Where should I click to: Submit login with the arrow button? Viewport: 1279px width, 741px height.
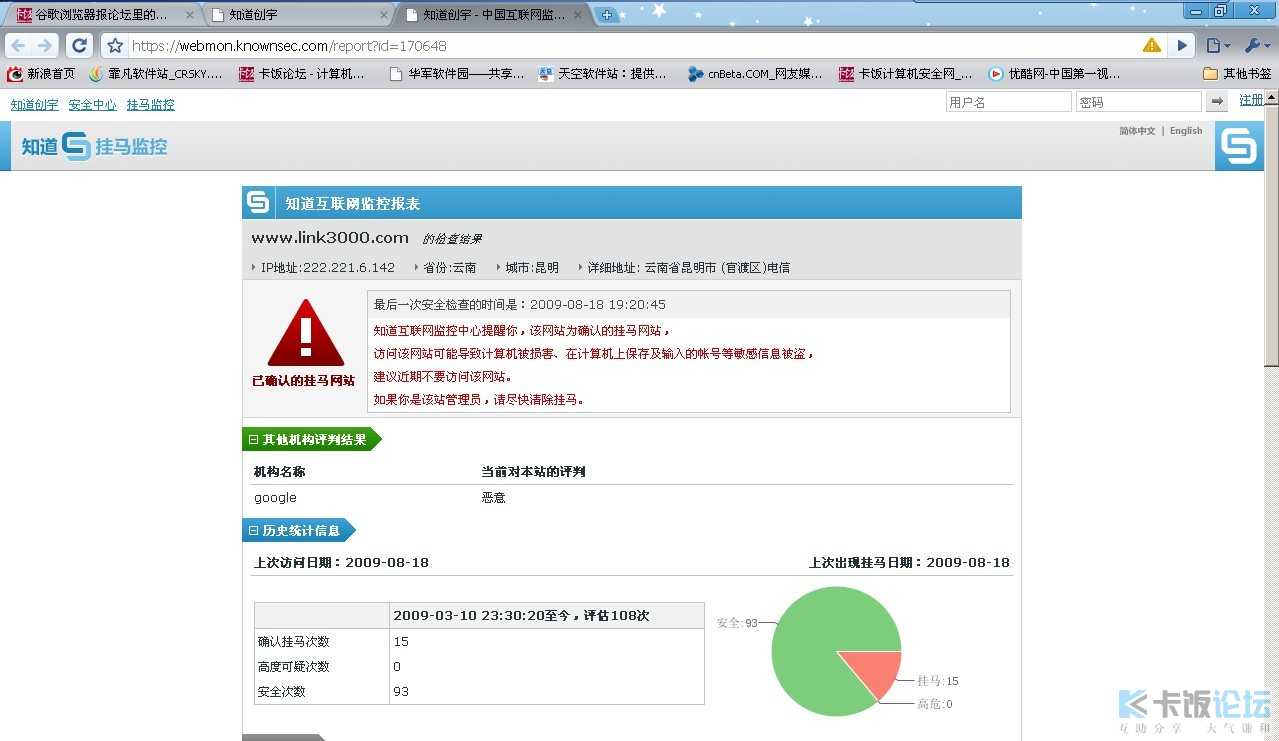1217,102
